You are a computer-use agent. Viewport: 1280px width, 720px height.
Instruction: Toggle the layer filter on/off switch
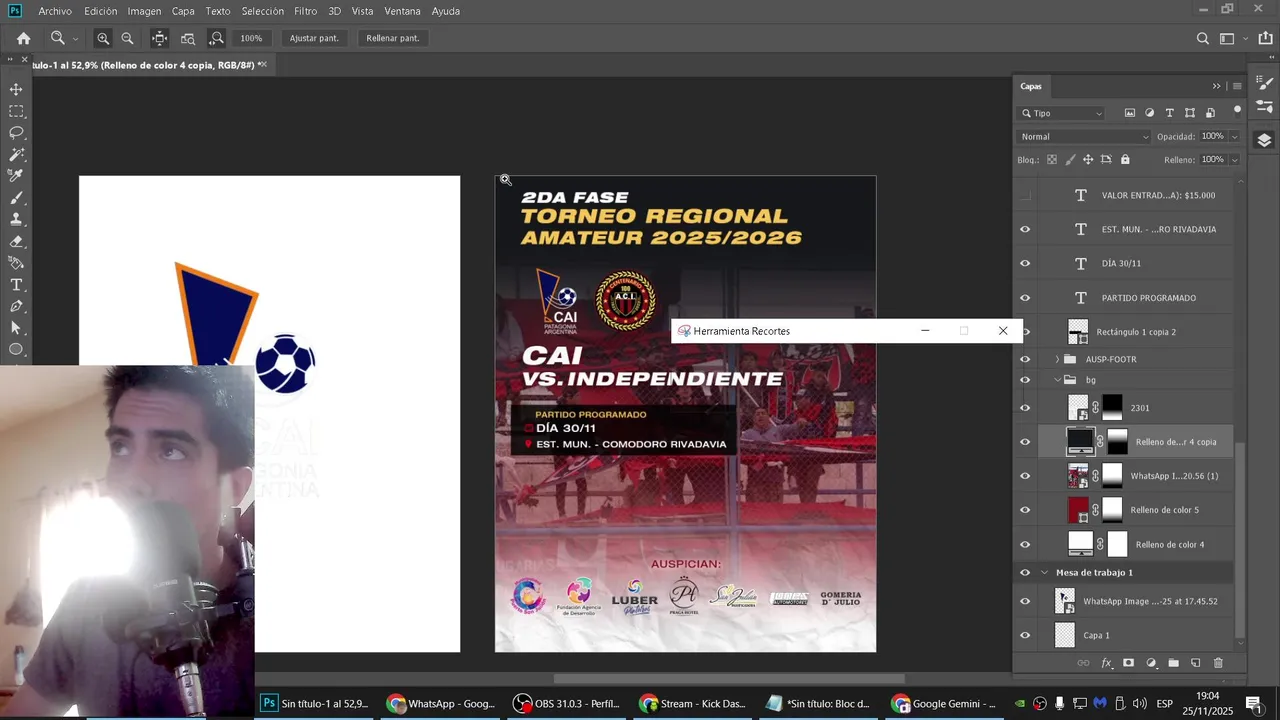point(1237,110)
